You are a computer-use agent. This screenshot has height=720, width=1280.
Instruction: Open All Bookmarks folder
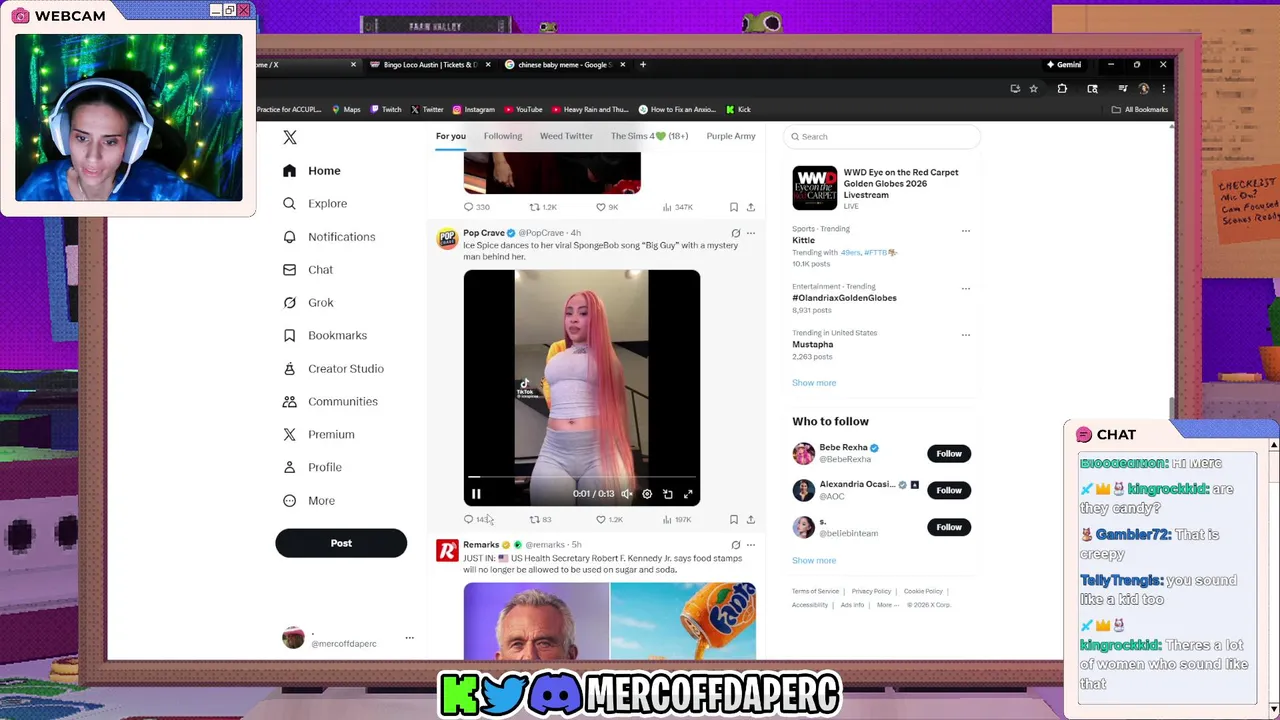1140,109
